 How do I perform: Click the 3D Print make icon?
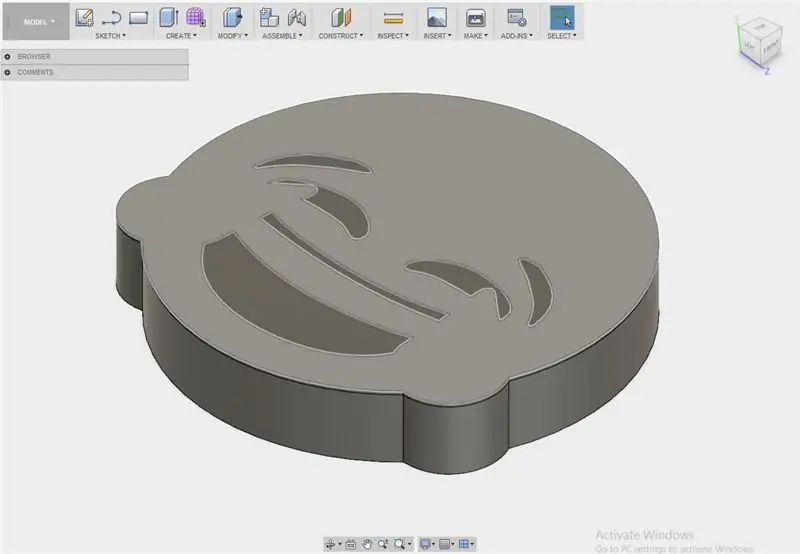475,18
